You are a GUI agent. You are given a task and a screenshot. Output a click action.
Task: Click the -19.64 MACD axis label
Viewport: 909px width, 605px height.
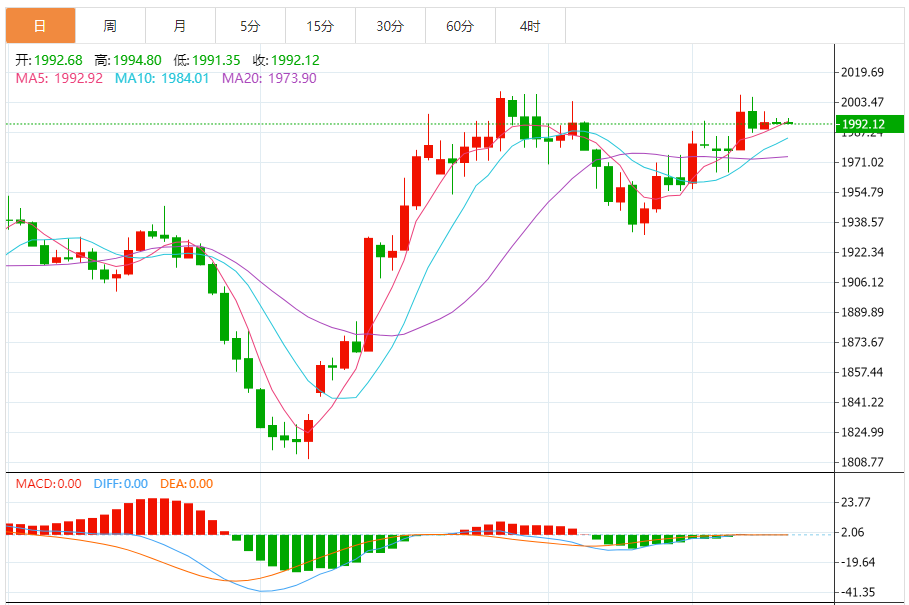point(858,563)
